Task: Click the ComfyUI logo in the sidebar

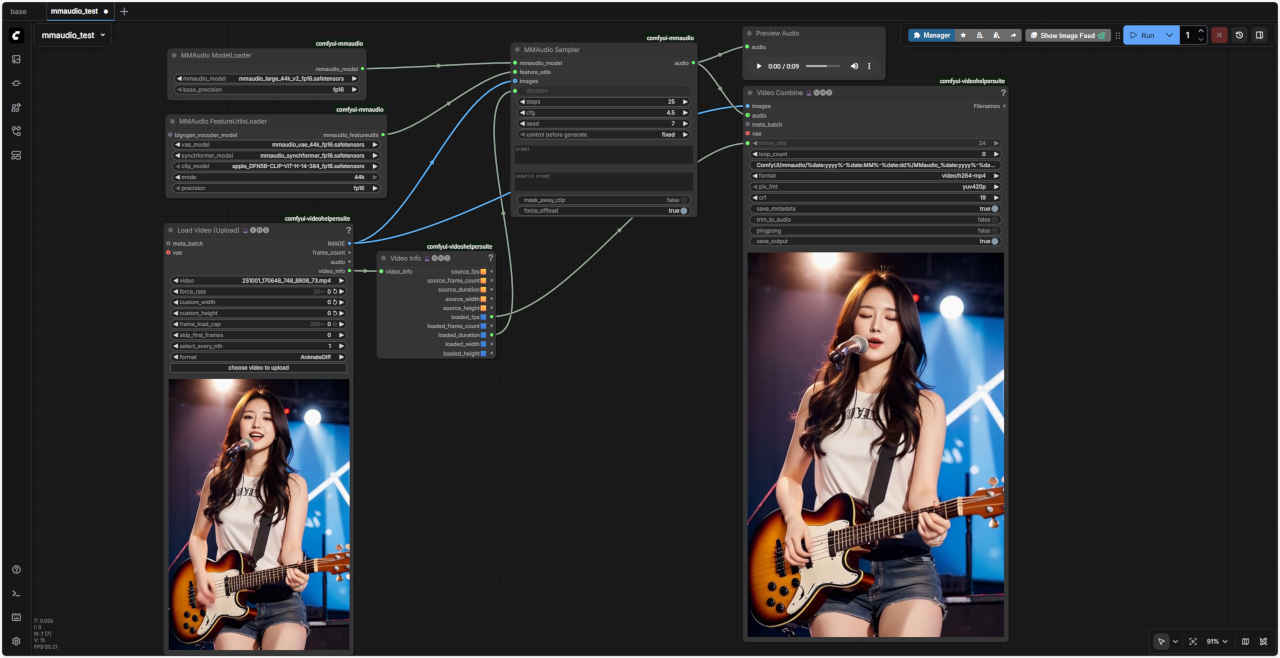Action: (16, 35)
